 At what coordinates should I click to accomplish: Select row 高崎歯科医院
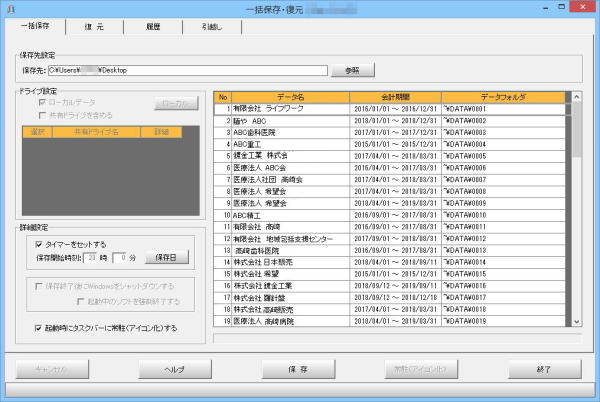pos(390,251)
